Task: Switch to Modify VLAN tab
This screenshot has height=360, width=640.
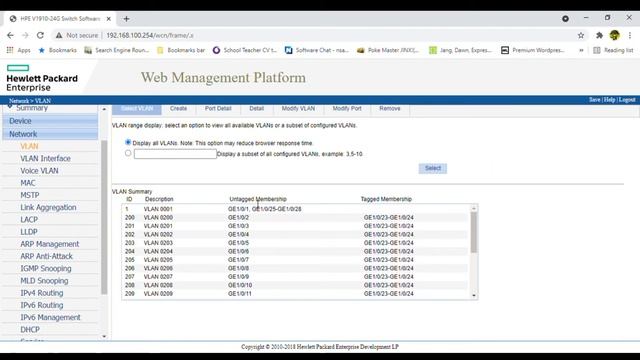Action: tap(298, 109)
